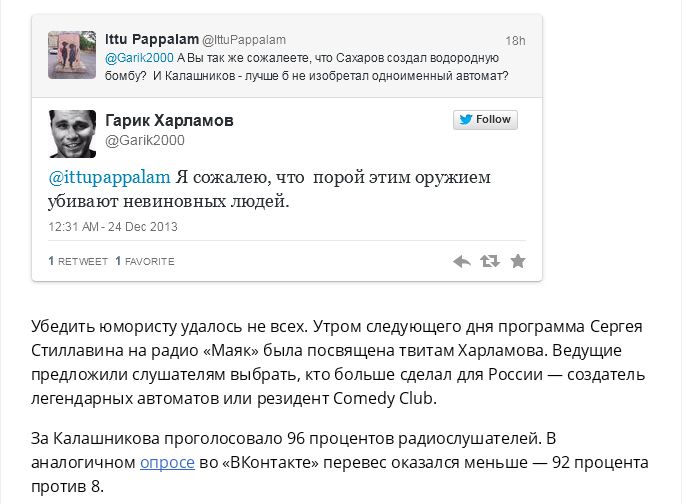This screenshot has height=504, width=682.
Task: Click the grey @IttuPappalam handle
Action: click(244, 40)
